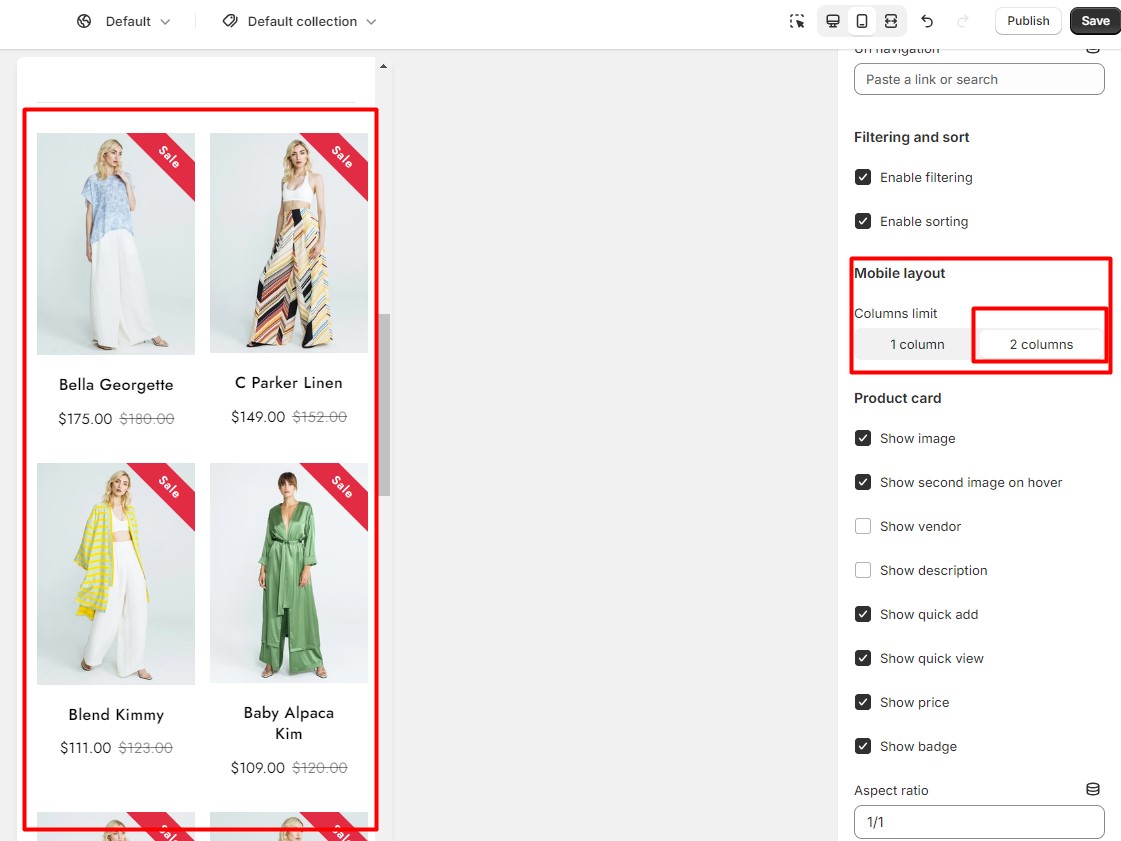Toggle Show quick view checkbox

(x=863, y=658)
